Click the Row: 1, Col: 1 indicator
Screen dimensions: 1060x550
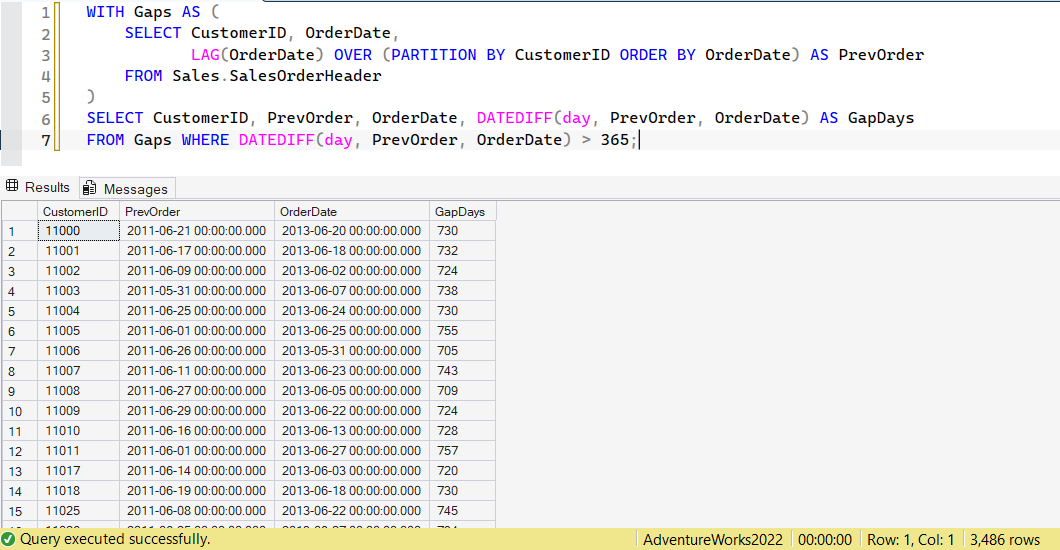[x=911, y=540]
